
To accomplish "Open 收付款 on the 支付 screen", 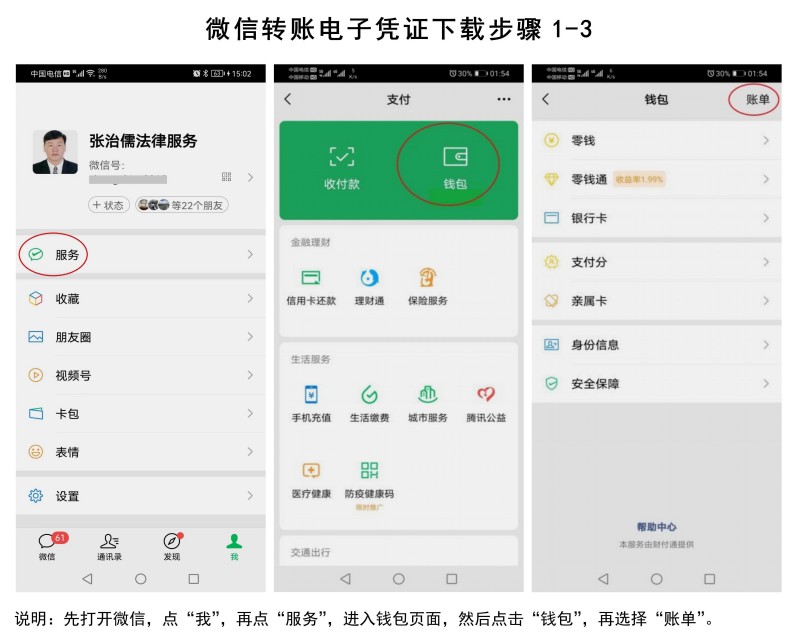I will pyautogui.click(x=341, y=168).
